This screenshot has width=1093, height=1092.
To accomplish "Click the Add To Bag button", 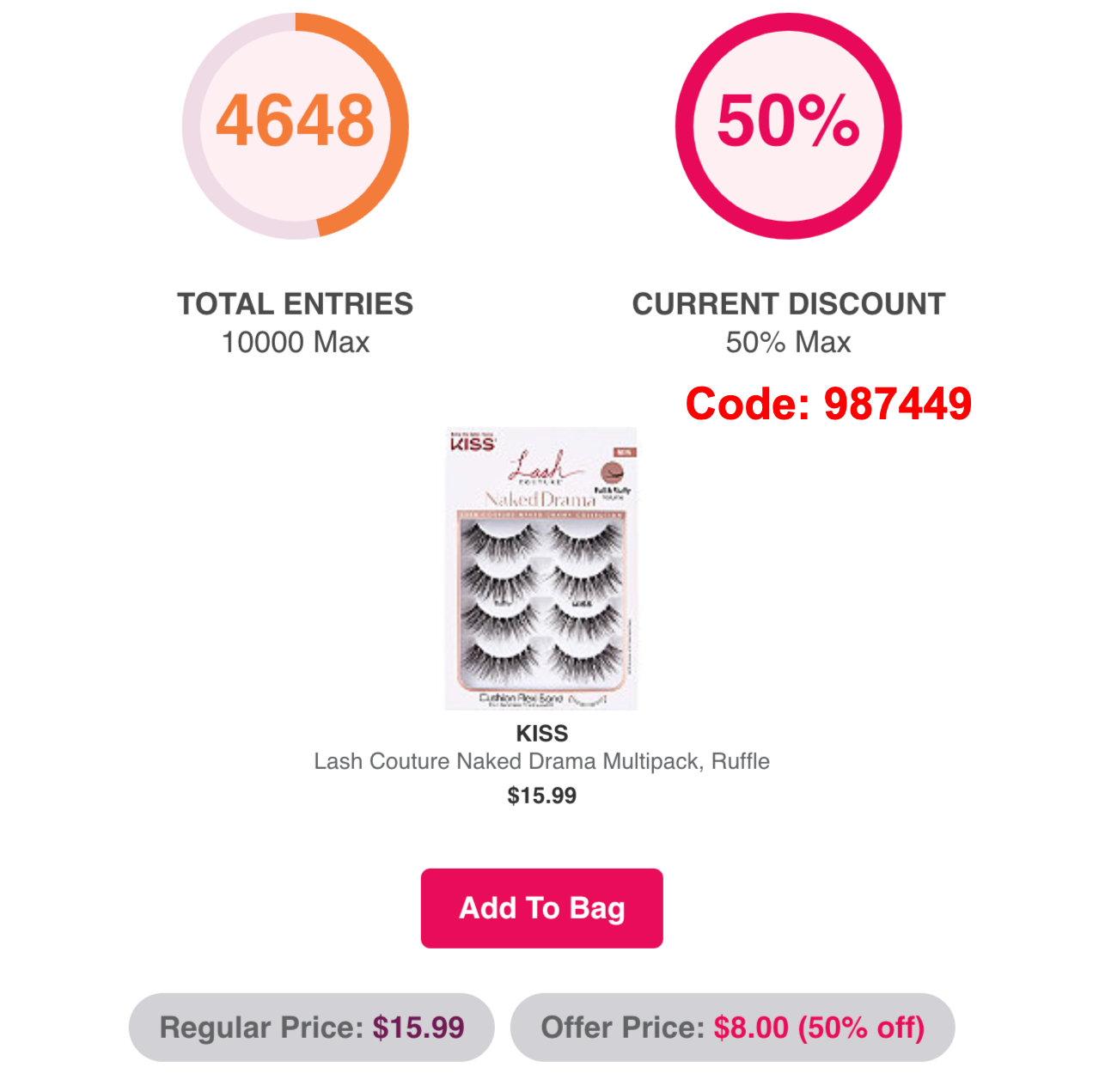I will click(x=541, y=908).
